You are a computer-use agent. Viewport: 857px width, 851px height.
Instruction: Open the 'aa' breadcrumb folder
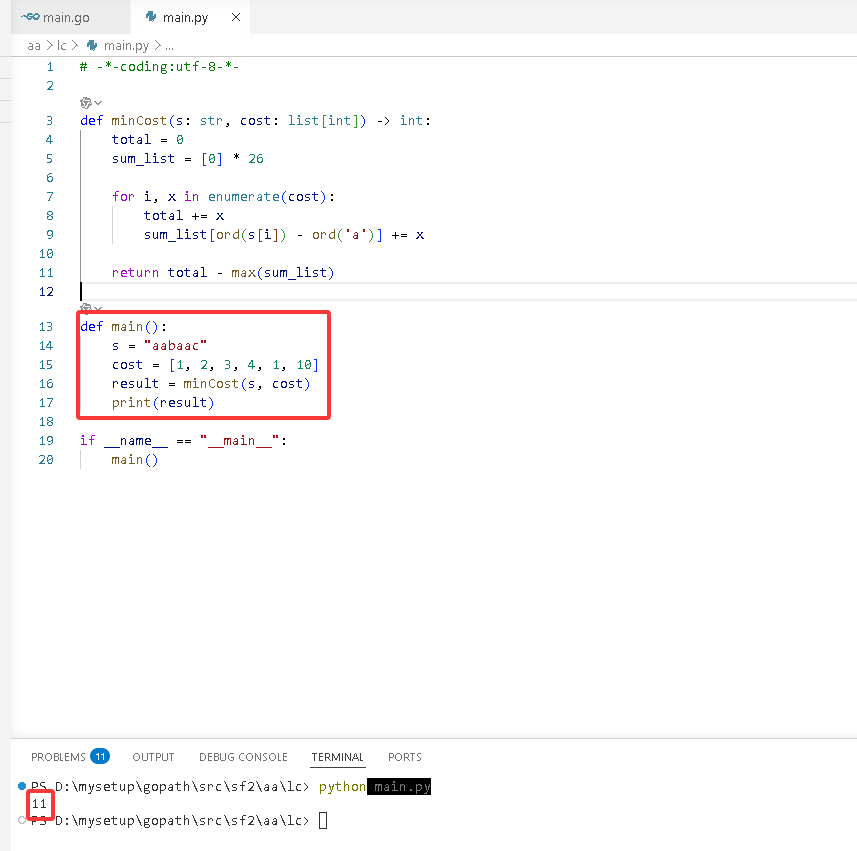tap(34, 46)
